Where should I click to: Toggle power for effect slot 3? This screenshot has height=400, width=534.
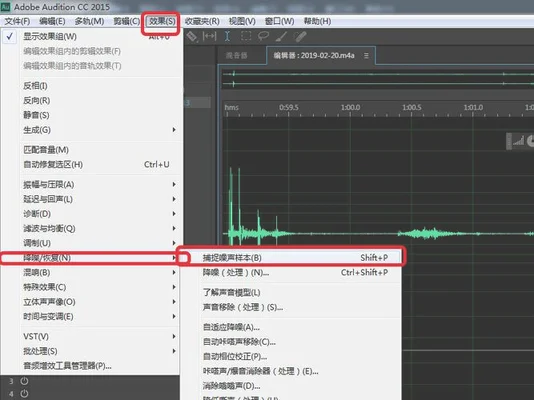(x=24, y=381)
